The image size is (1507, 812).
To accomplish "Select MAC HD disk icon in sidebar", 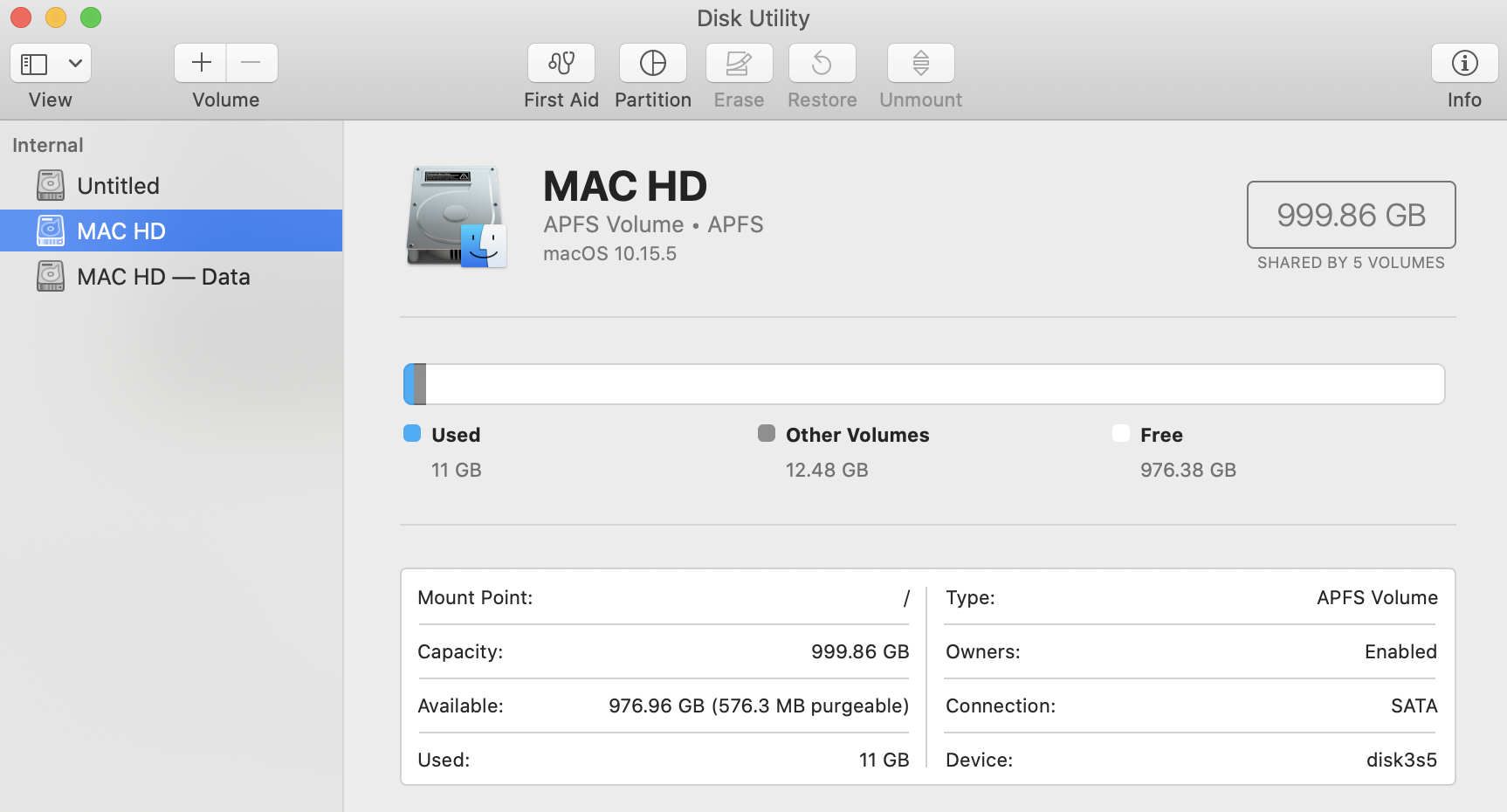I will [51, 231].
